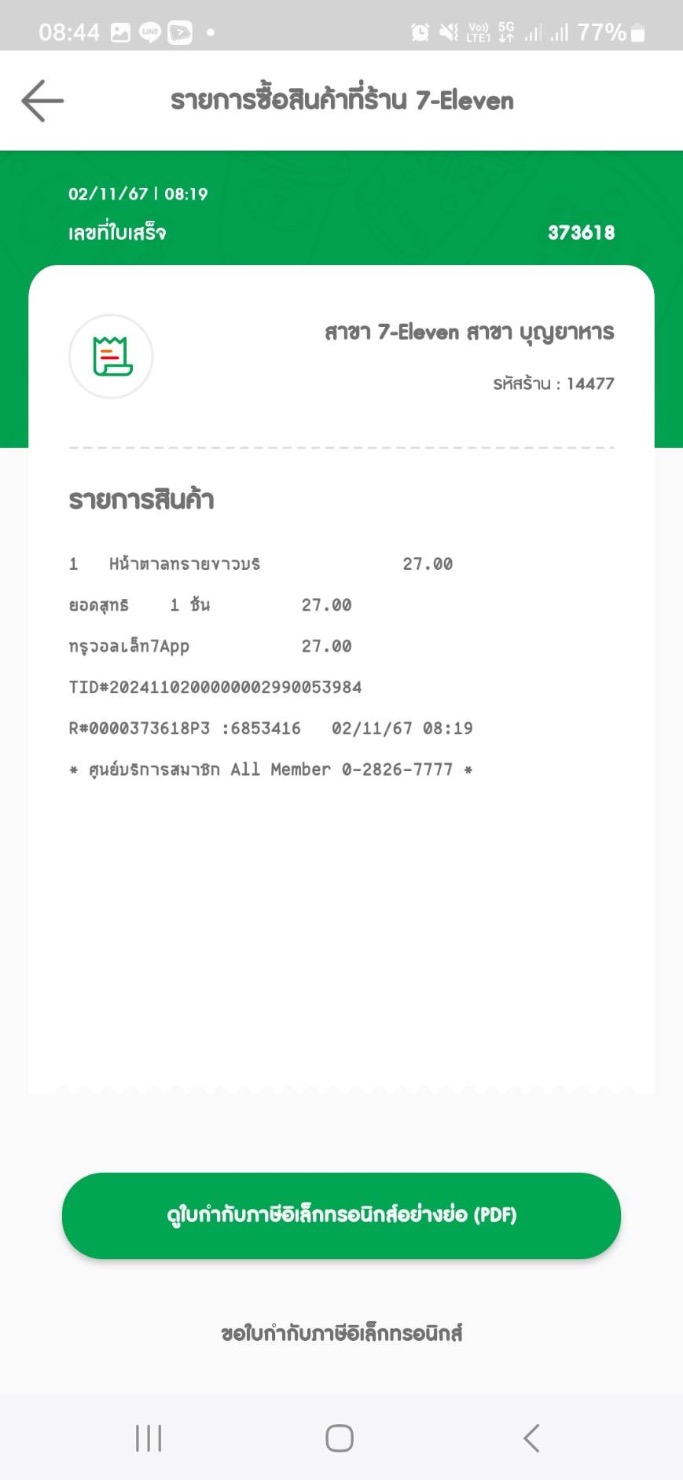Tap the video app notification icon
683x1480 pixels.
(180, 32)
